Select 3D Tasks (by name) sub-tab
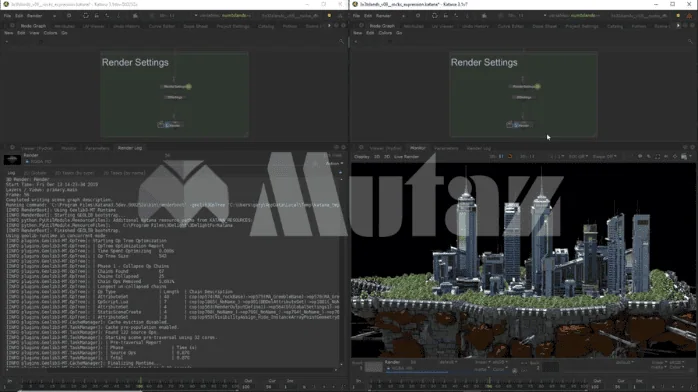698x392 pixels. coord(124,173)
